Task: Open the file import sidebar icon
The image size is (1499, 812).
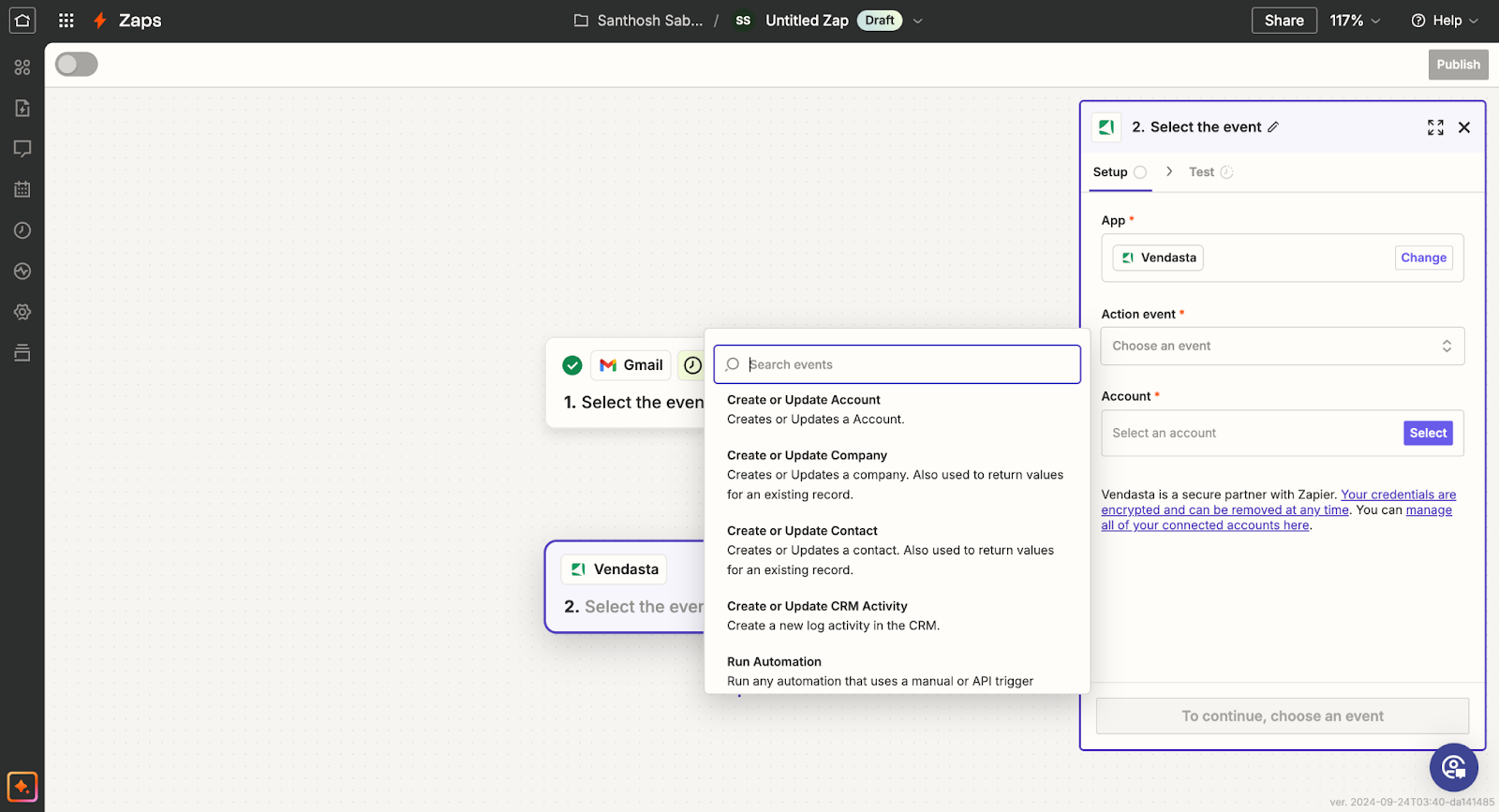Action: (x=22, y=108)
